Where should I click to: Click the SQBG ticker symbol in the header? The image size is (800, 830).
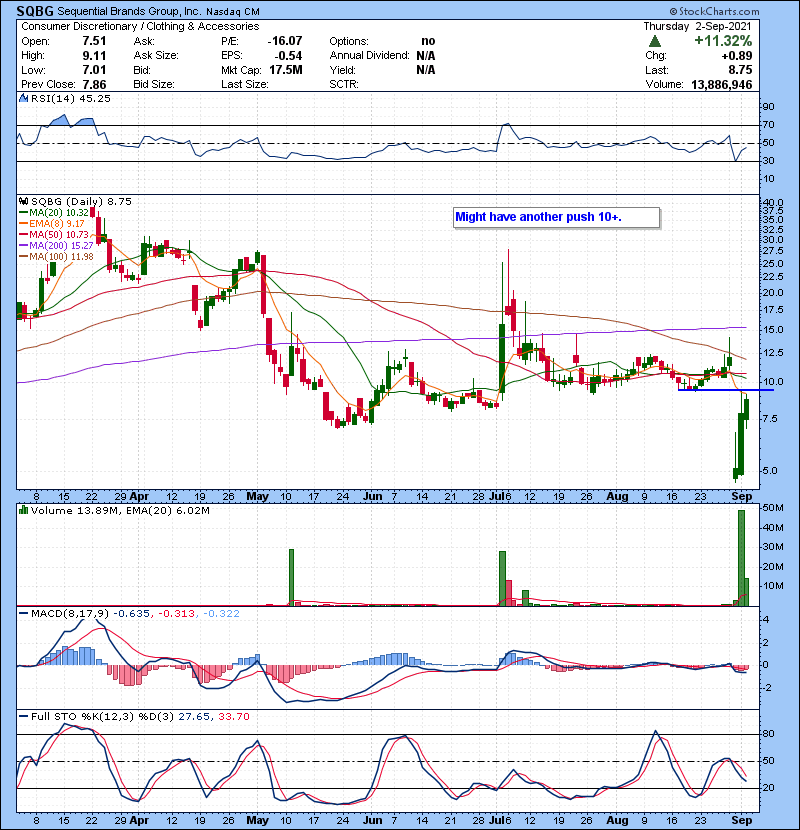pyautogui.click(x=35, y=11)
